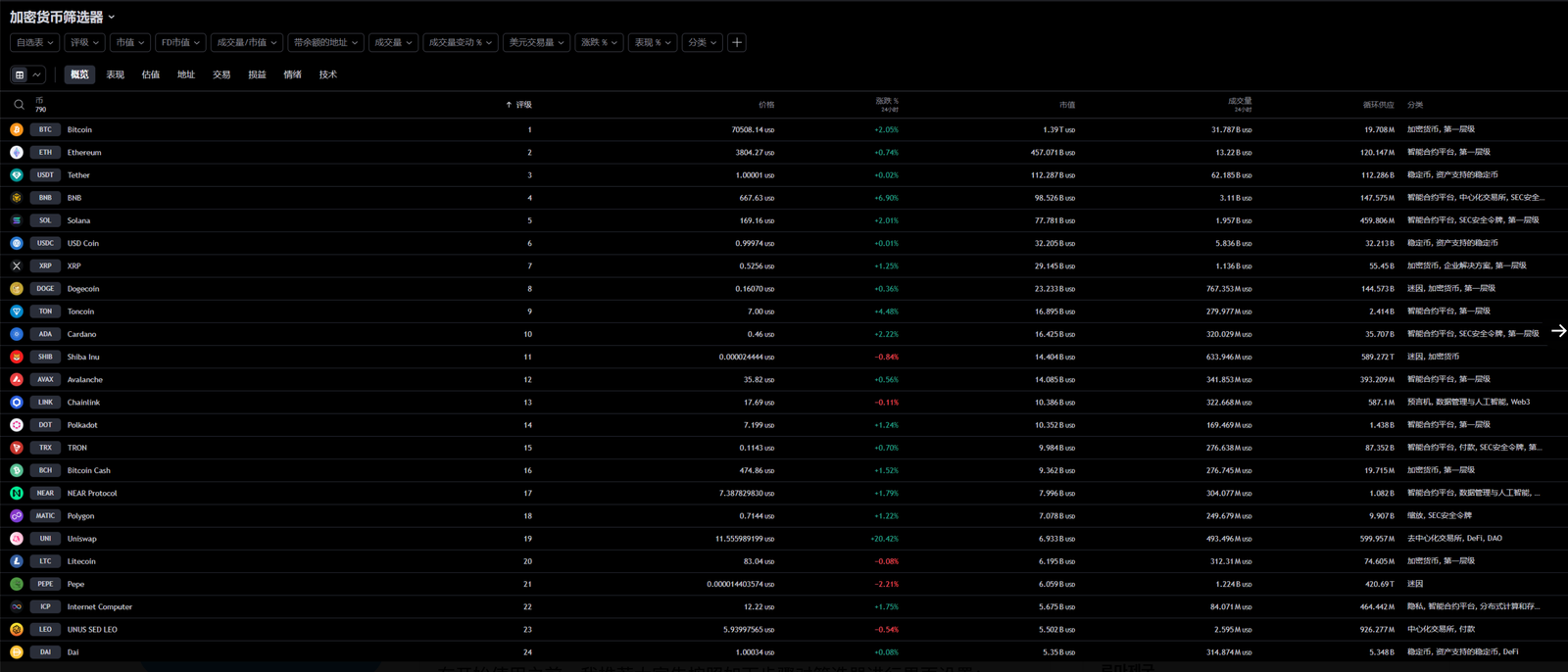Click the Internet Computer logo
This screenshot has width=1568, height=672.
[17, 606]
